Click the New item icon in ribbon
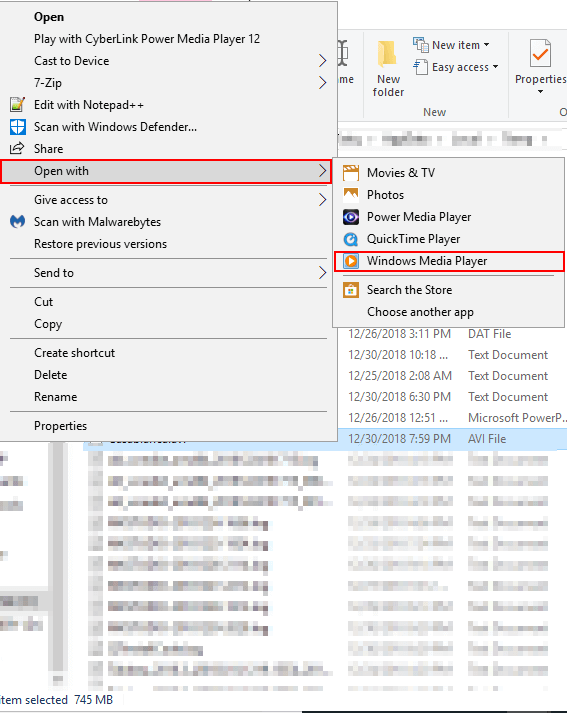This screenshot has width=567, height=713. pos(421,45)
